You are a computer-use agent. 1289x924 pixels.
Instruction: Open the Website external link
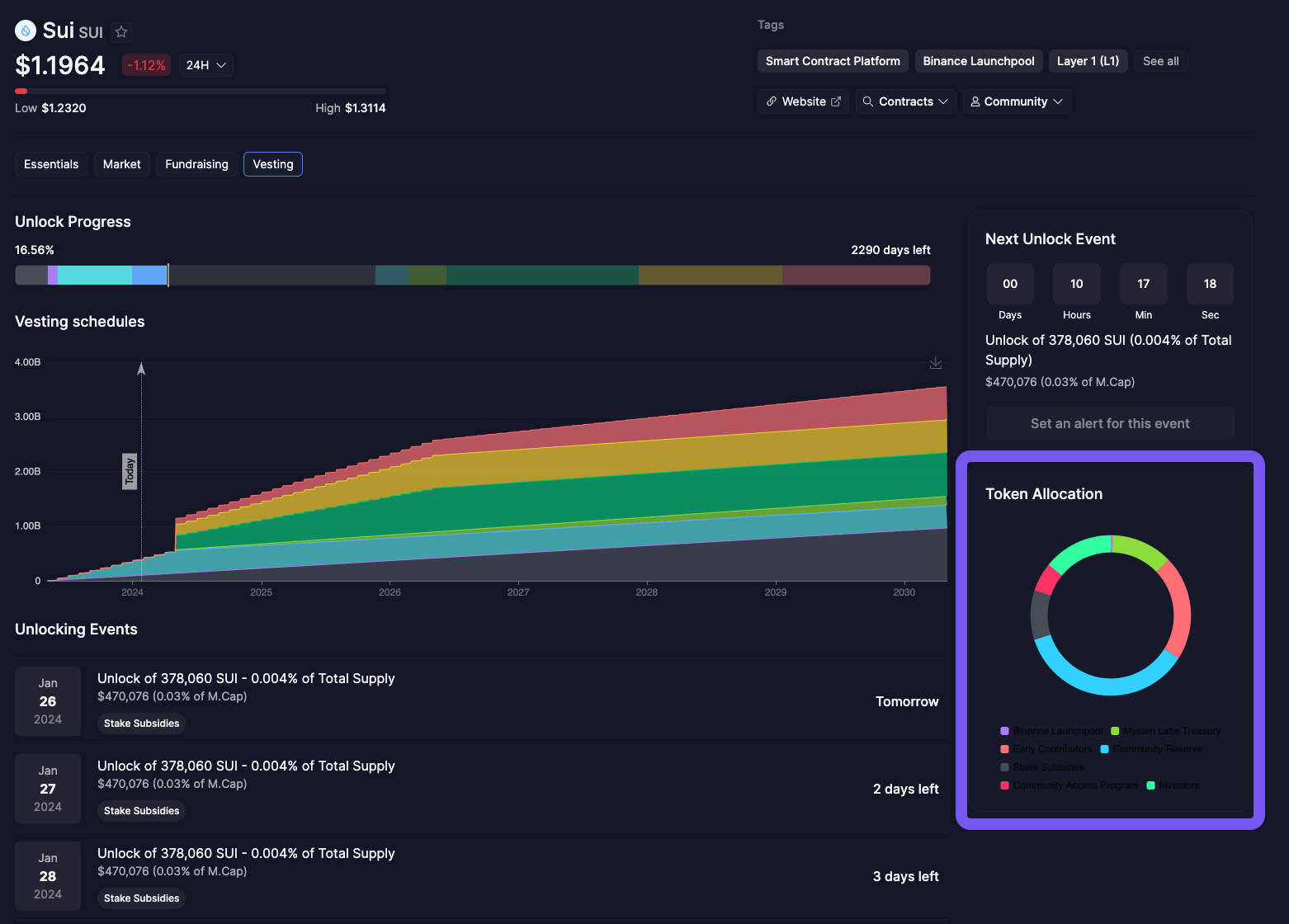click(803, 101)
